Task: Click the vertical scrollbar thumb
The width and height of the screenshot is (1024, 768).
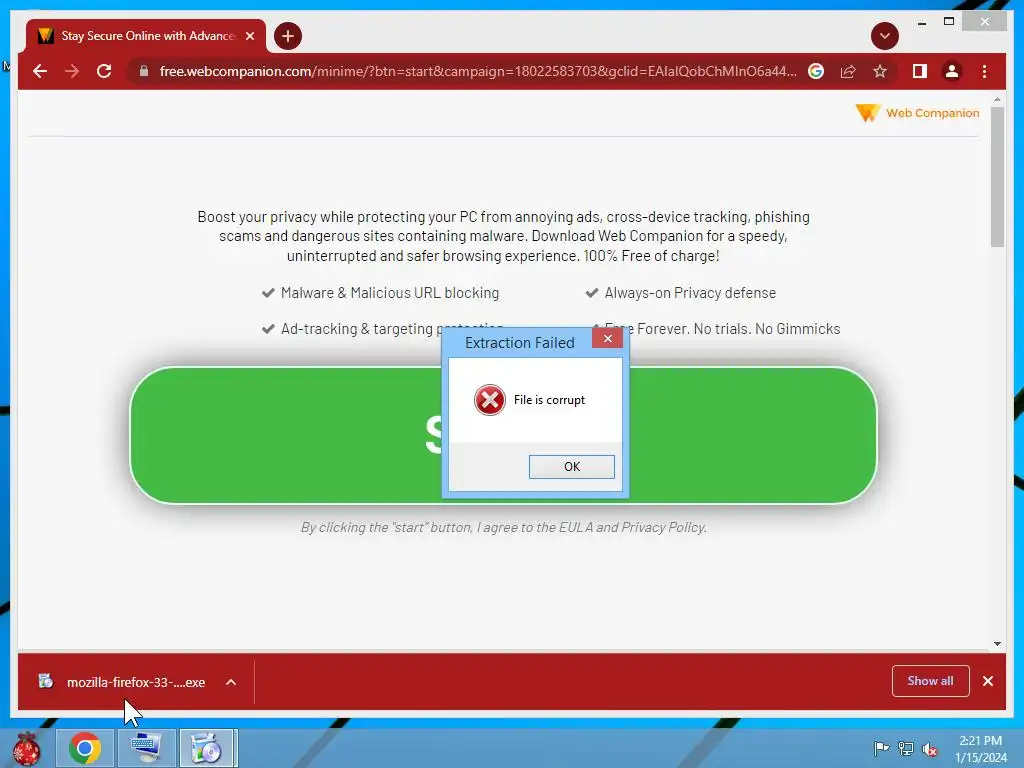Action: 997,177
